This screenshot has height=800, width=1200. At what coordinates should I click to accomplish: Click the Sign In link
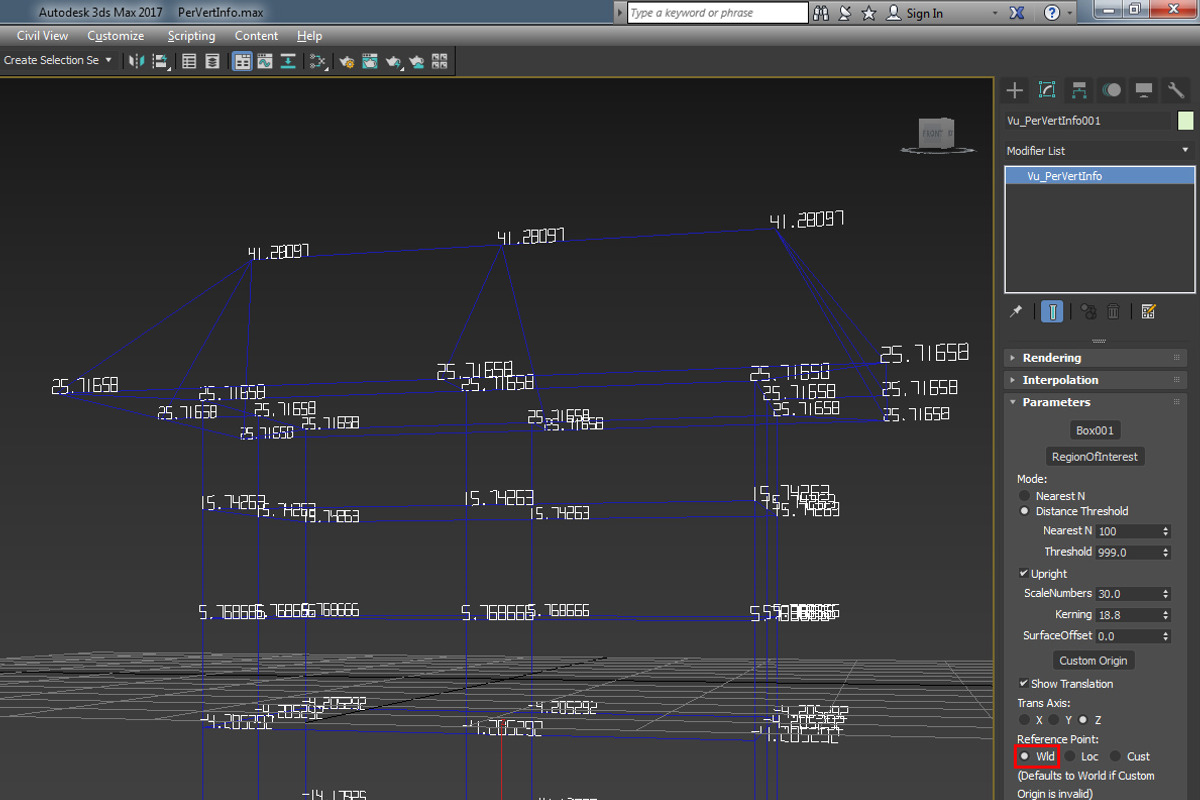924,14
